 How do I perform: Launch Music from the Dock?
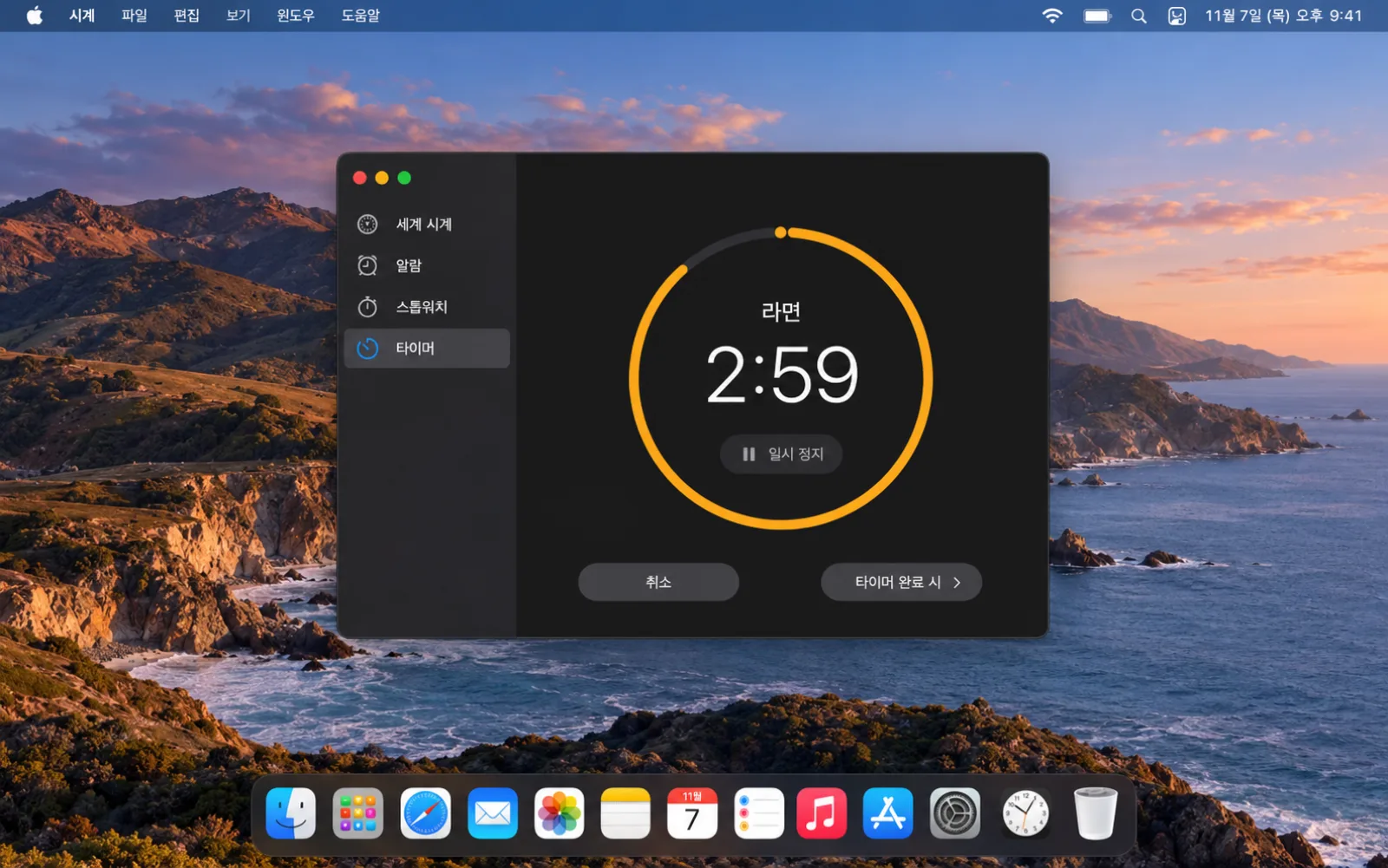(822, 813)
